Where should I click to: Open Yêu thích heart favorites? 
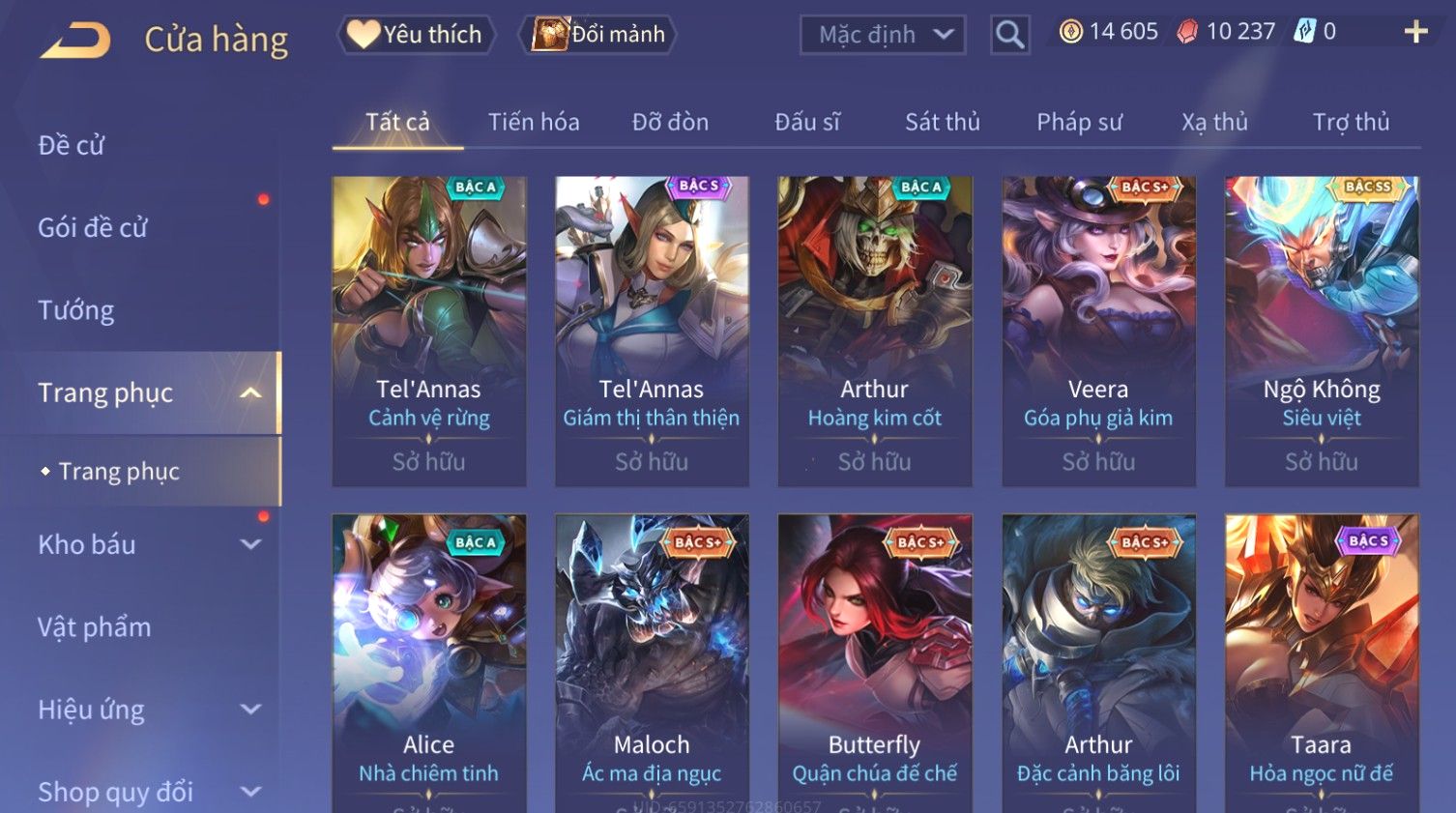416,35
